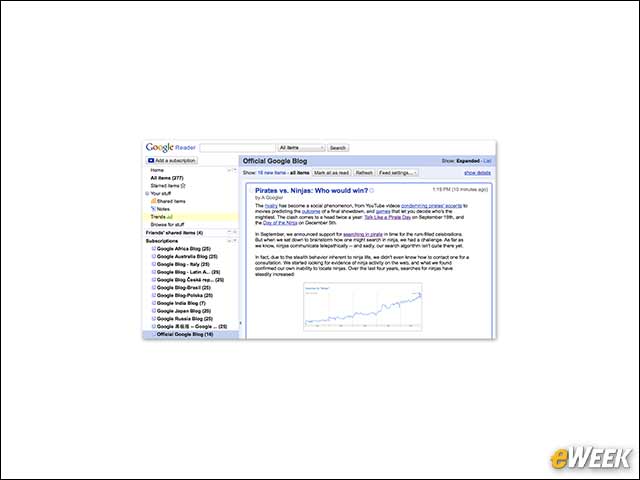Image resolution: width=640 pixels, height=480 pixels.
Task: Open Google Russia Blog (25) subscription
Action: pos(185,319)
